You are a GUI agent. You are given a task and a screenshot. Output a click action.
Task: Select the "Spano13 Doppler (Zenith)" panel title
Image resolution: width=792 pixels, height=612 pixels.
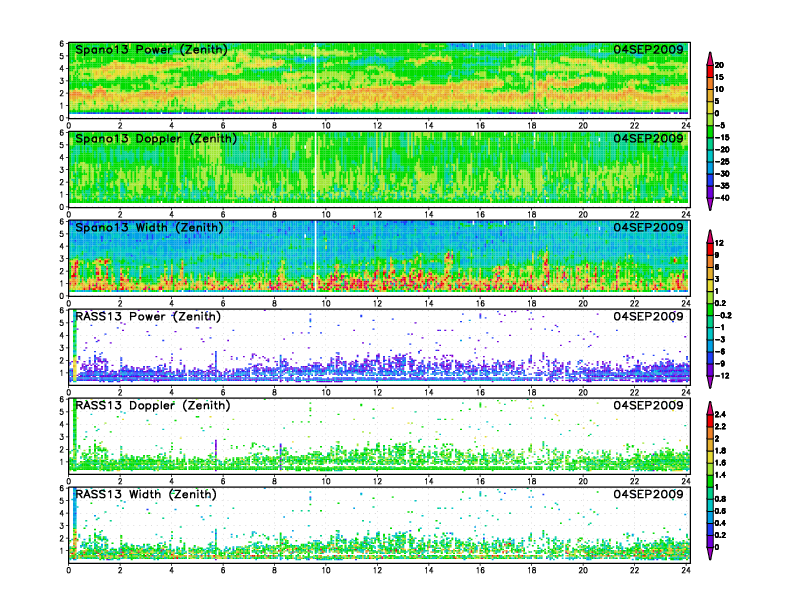(x=155, y=139)
